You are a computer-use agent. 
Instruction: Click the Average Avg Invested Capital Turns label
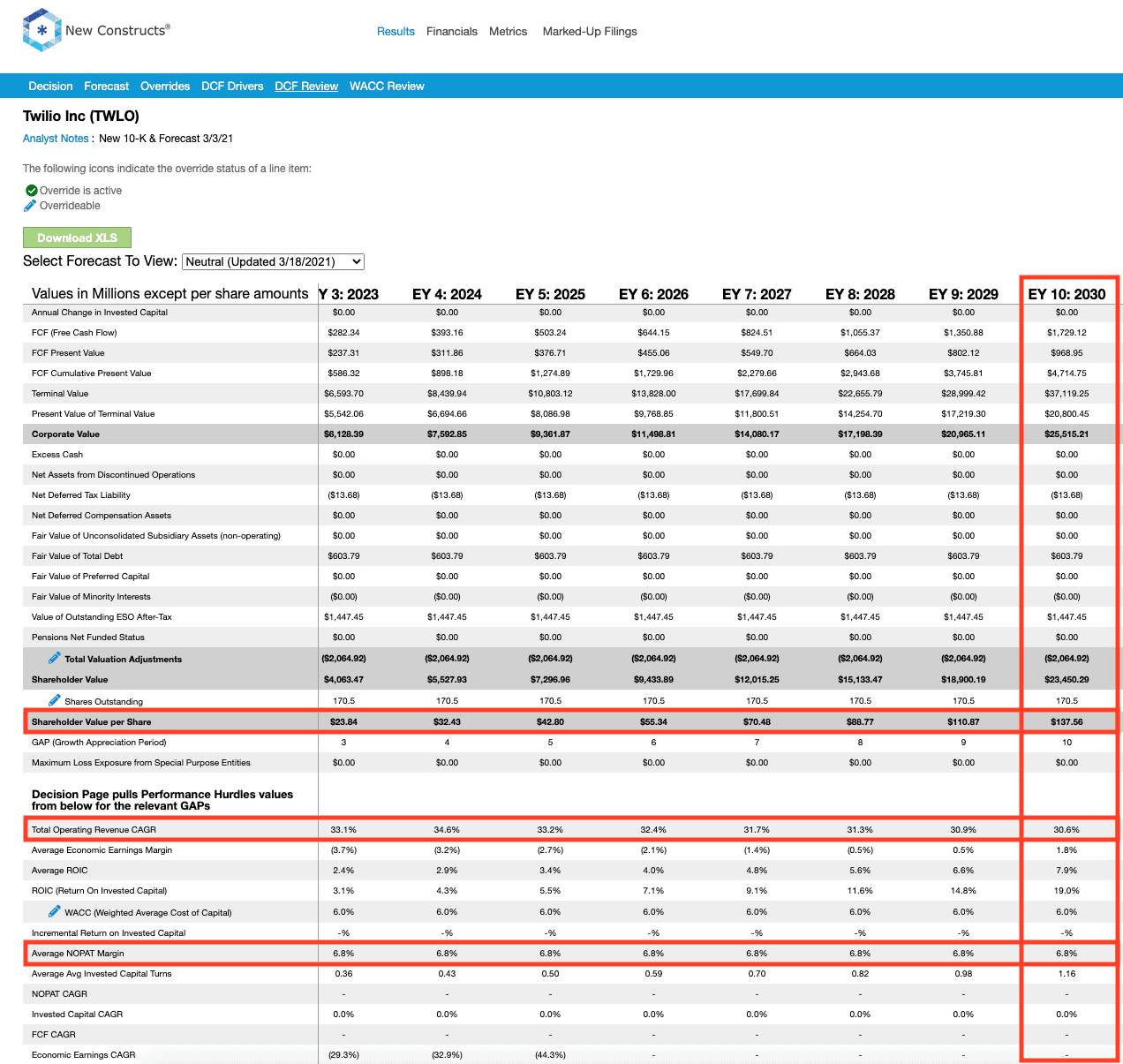102,974
